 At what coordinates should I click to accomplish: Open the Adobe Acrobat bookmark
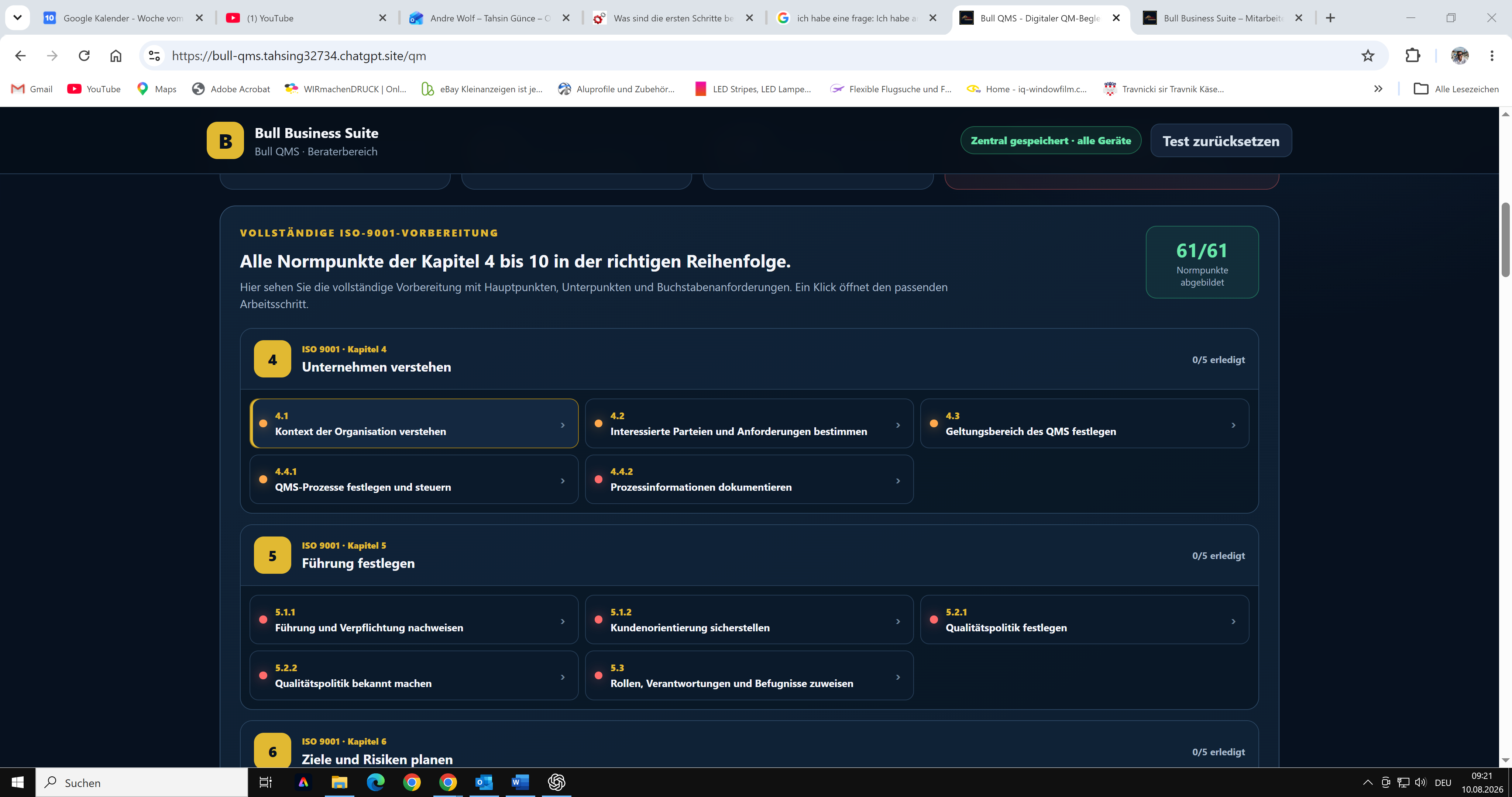click(231, 89)
